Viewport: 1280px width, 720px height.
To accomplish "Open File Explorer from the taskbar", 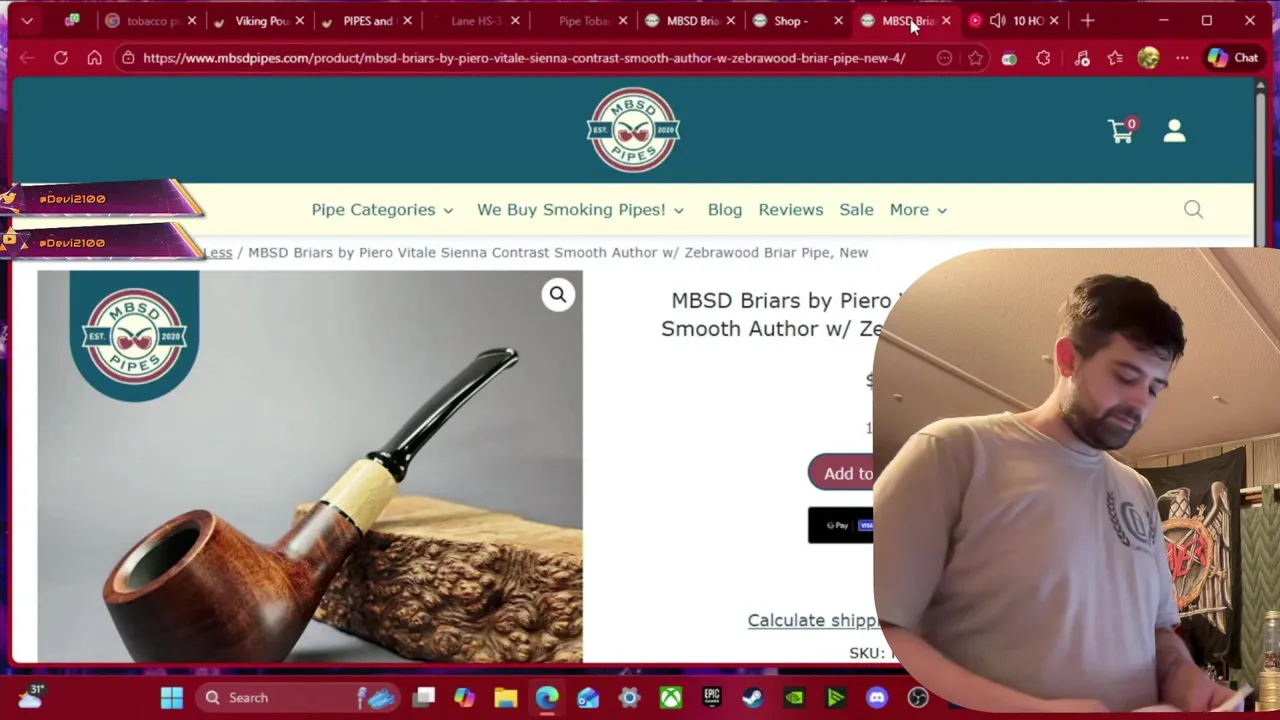I will pos(506,697).
